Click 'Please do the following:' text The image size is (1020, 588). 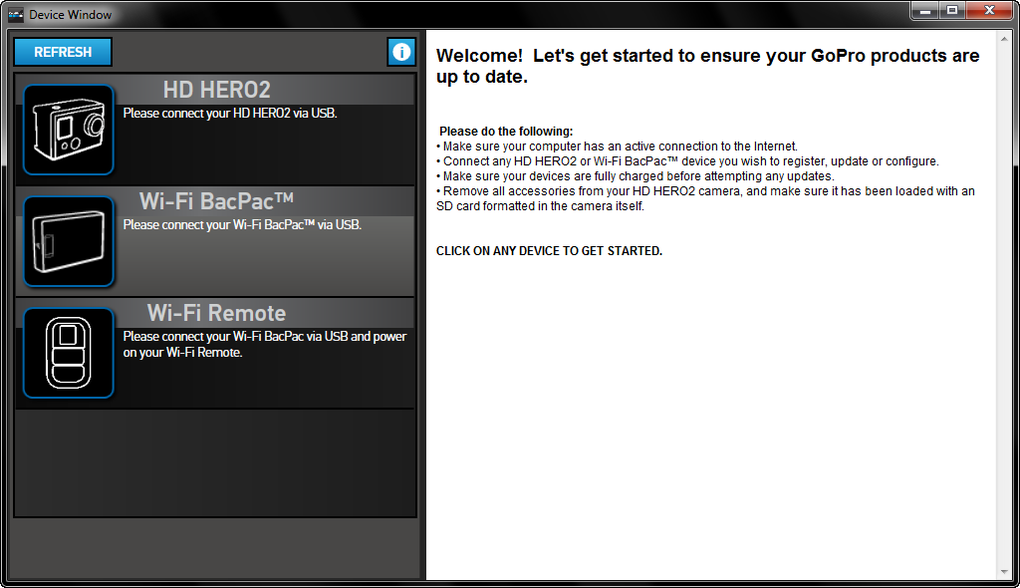point(506,131)
